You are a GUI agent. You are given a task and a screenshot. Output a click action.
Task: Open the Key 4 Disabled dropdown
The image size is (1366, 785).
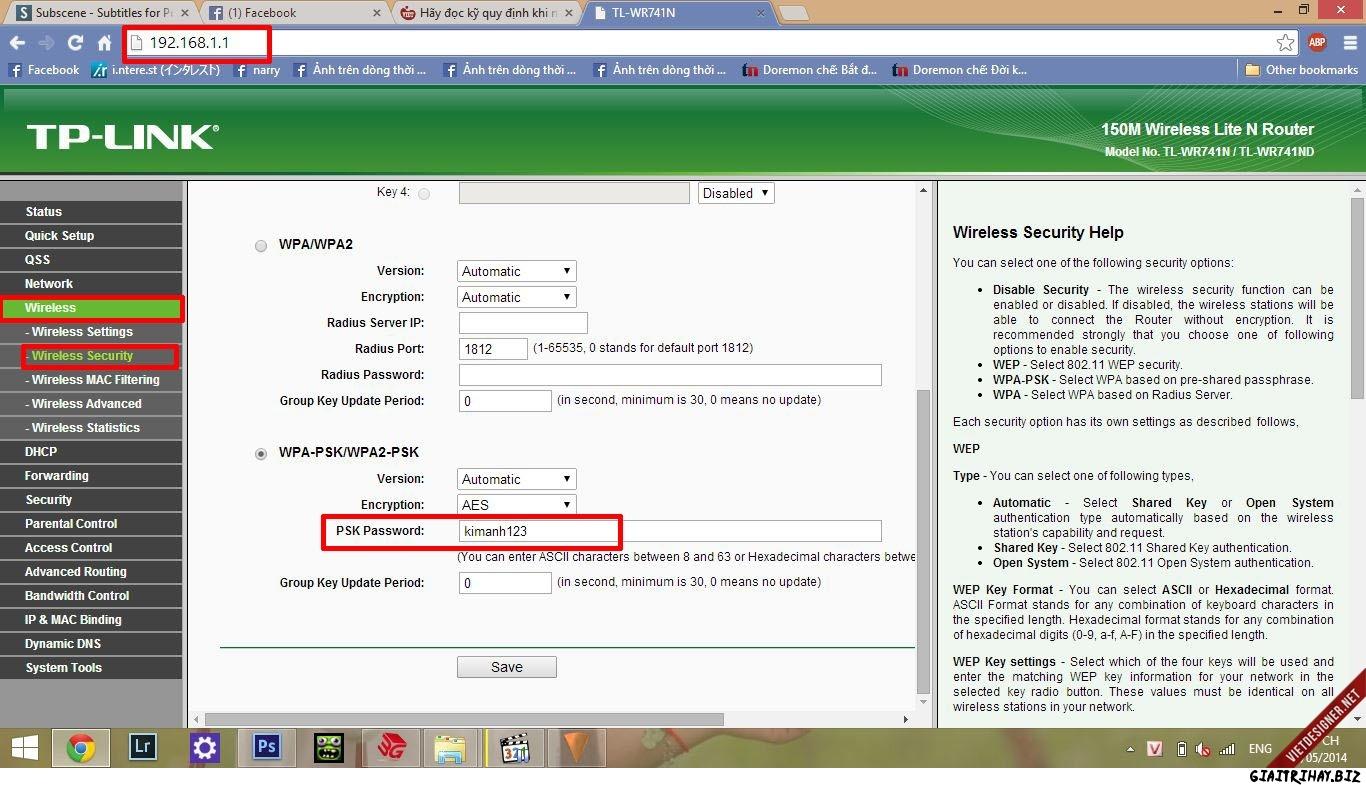[735, 193]
